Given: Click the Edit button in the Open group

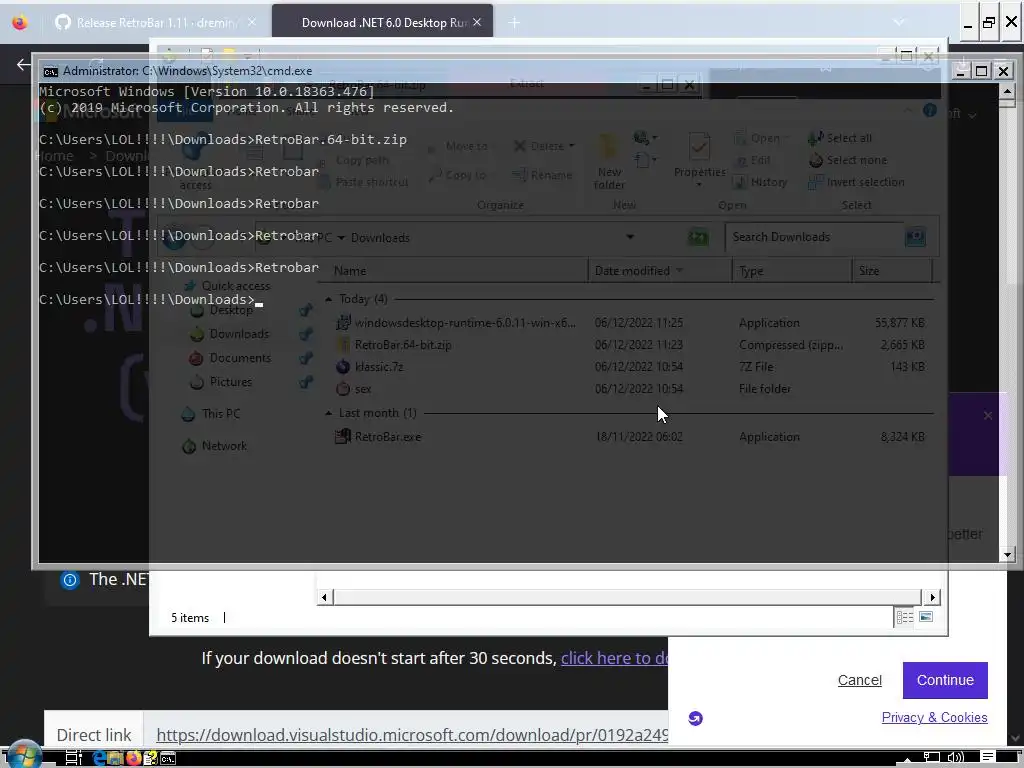Looking at the screenshot, I should click(x=753, y=160).
